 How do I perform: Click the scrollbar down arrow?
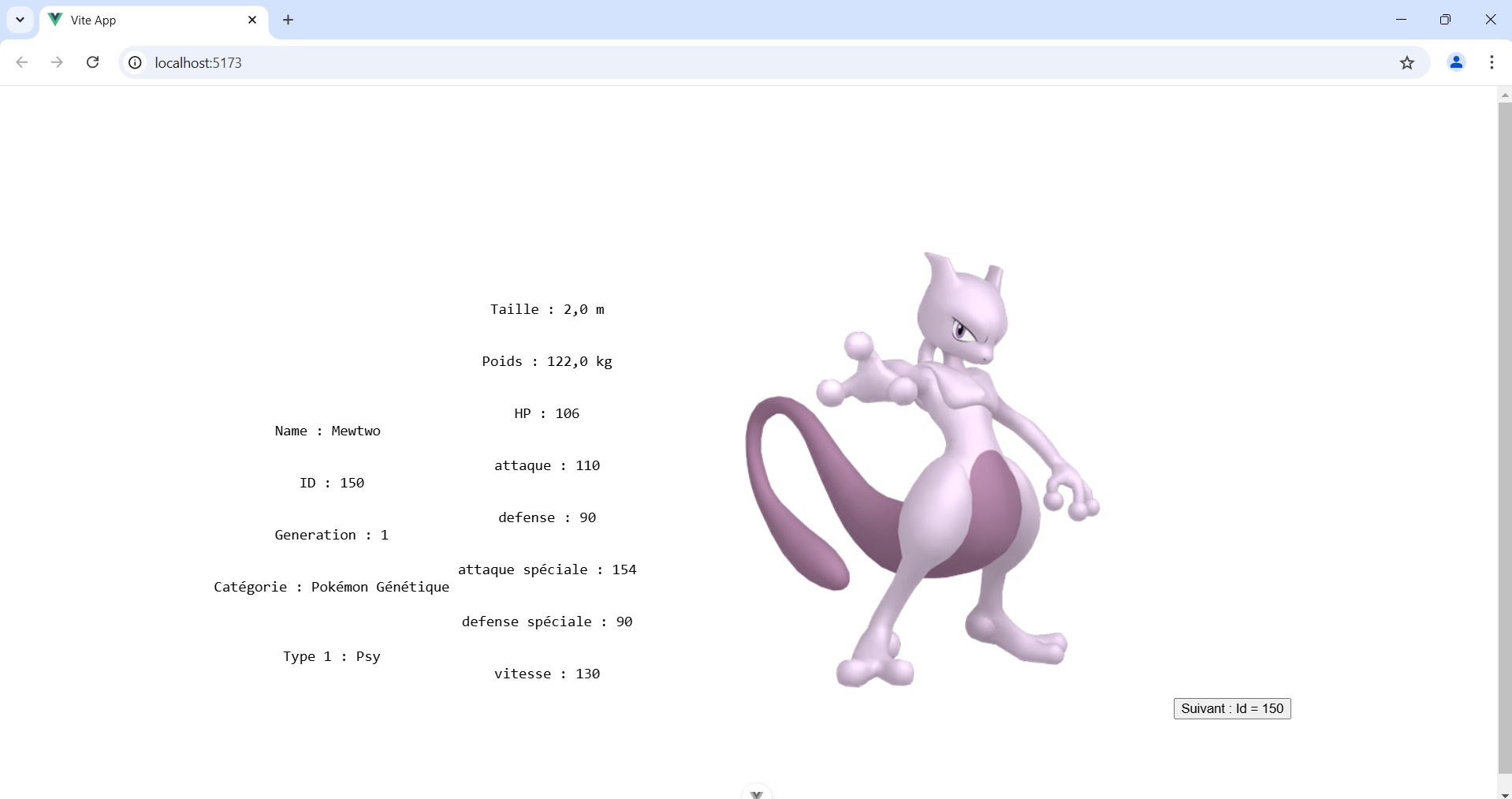pyautogui.click(x=1504, y=793)
